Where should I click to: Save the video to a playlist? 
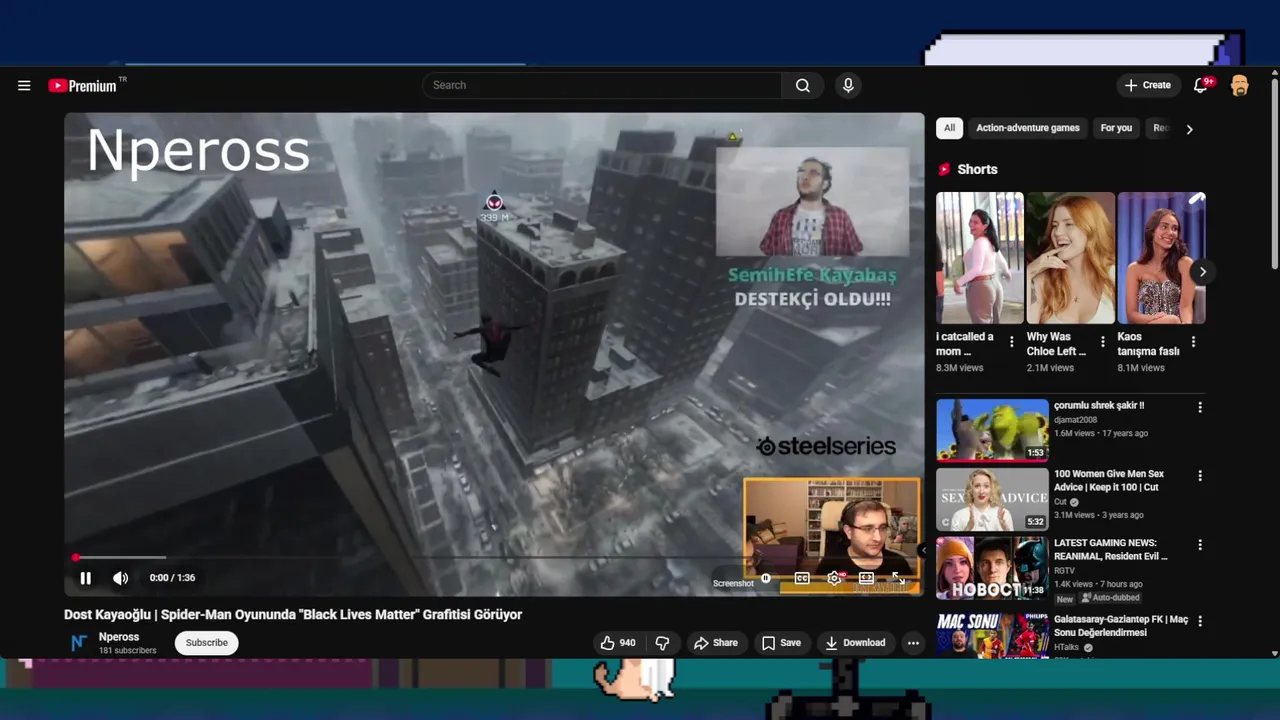pos(781,643)
